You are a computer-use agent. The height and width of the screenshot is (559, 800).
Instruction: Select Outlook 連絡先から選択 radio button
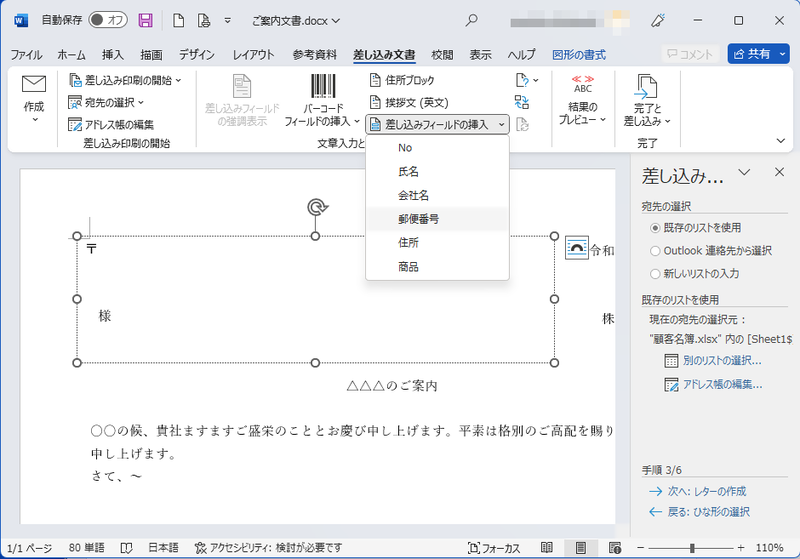[x=655, y=251]
